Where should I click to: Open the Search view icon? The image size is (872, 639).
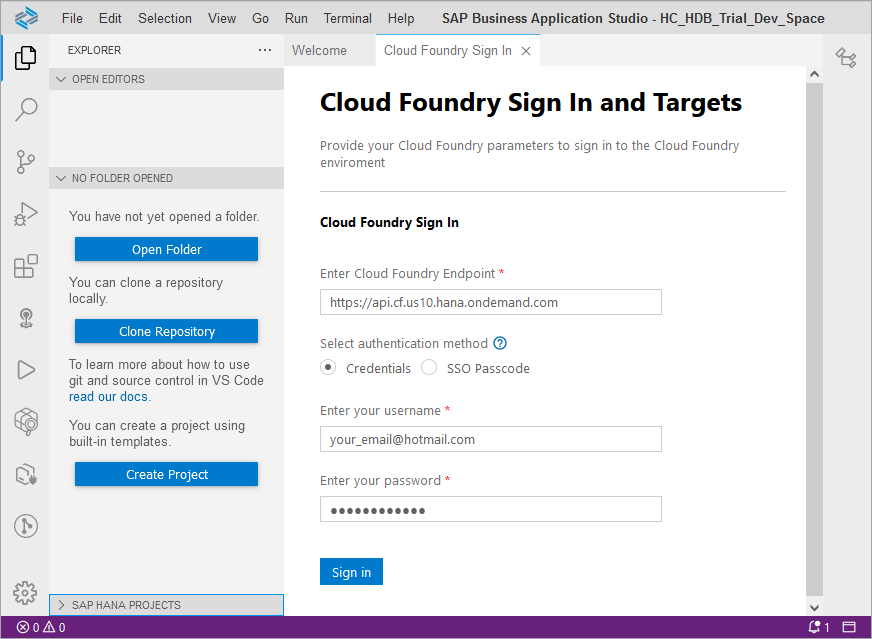[x=26, y=110]
